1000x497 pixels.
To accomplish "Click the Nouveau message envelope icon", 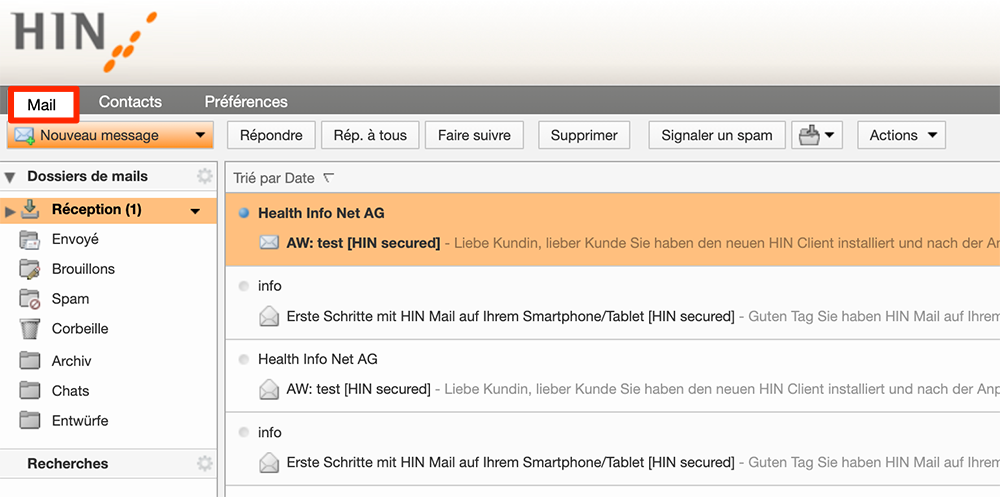I will tap(24, 135).
